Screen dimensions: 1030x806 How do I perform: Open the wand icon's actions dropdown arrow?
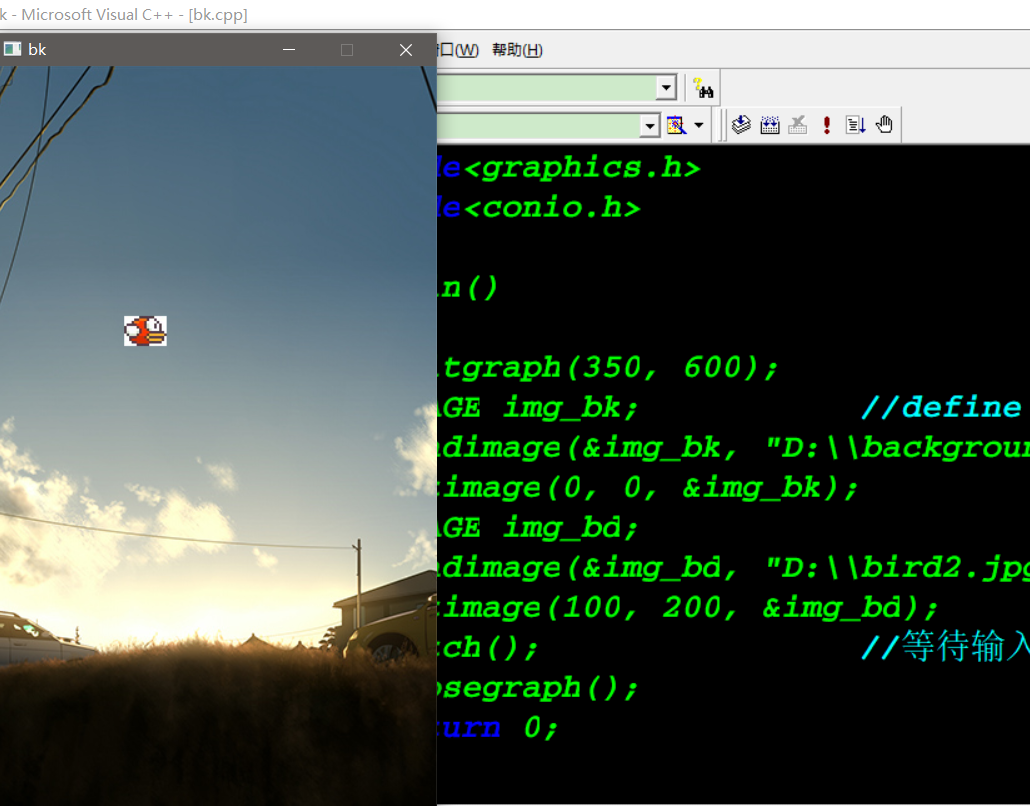coord(700,124)
